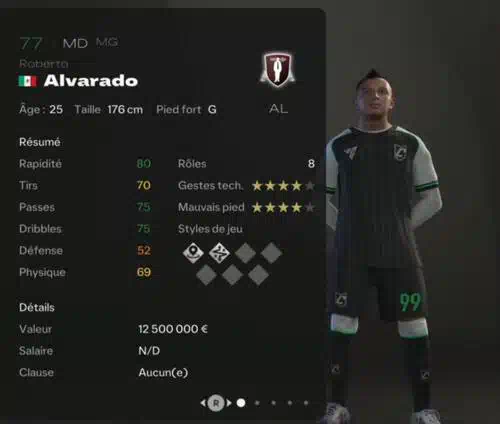
Task: Click the Valeur 12 500 000 € value
Action: pyautogui.click(x=173, y=329)
